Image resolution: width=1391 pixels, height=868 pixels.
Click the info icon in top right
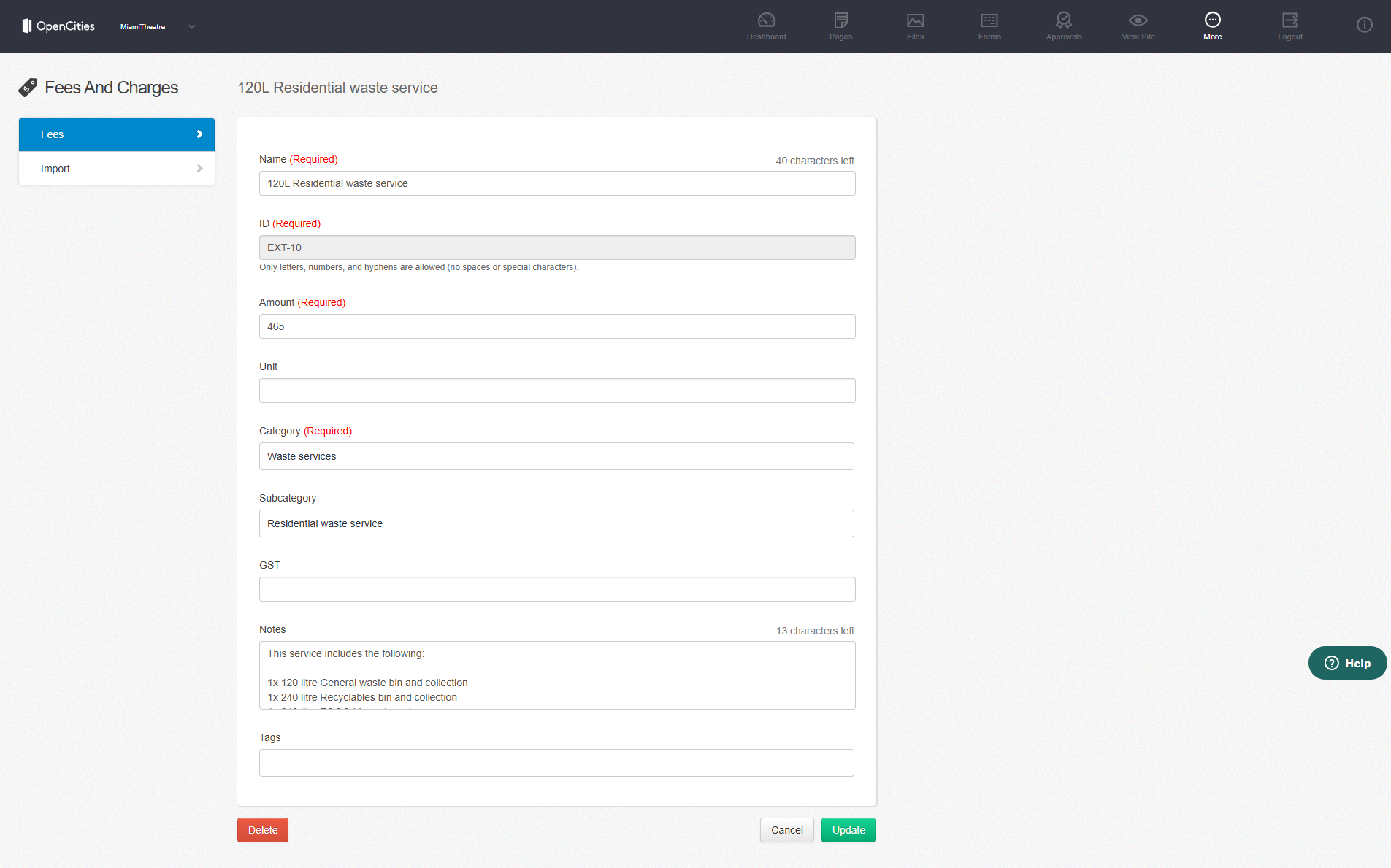pyautogui.click(x=1364, y=26)
